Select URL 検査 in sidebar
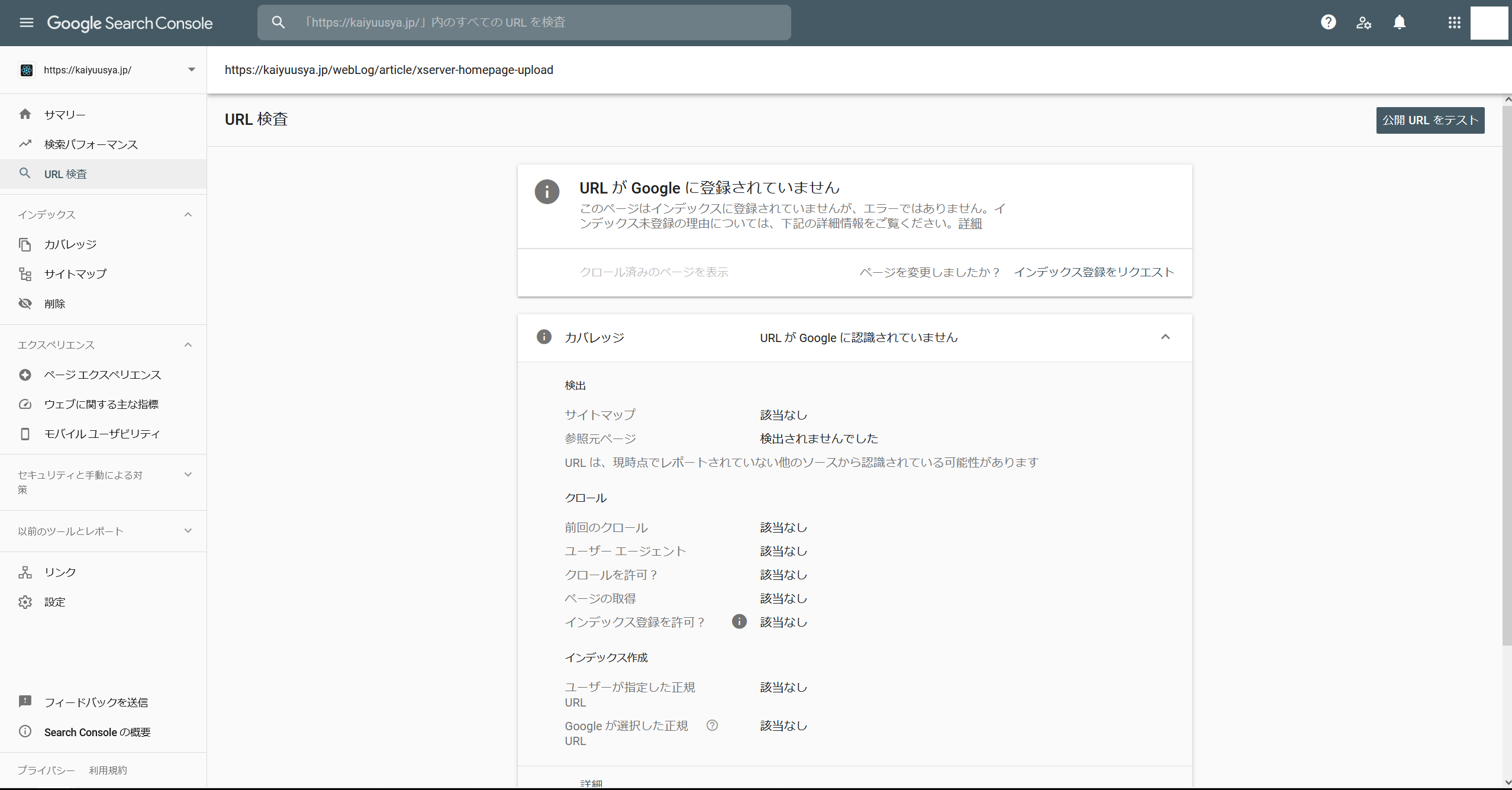Image resolution: width=1512 pixels, height=790 pixels. coord(104,173)
